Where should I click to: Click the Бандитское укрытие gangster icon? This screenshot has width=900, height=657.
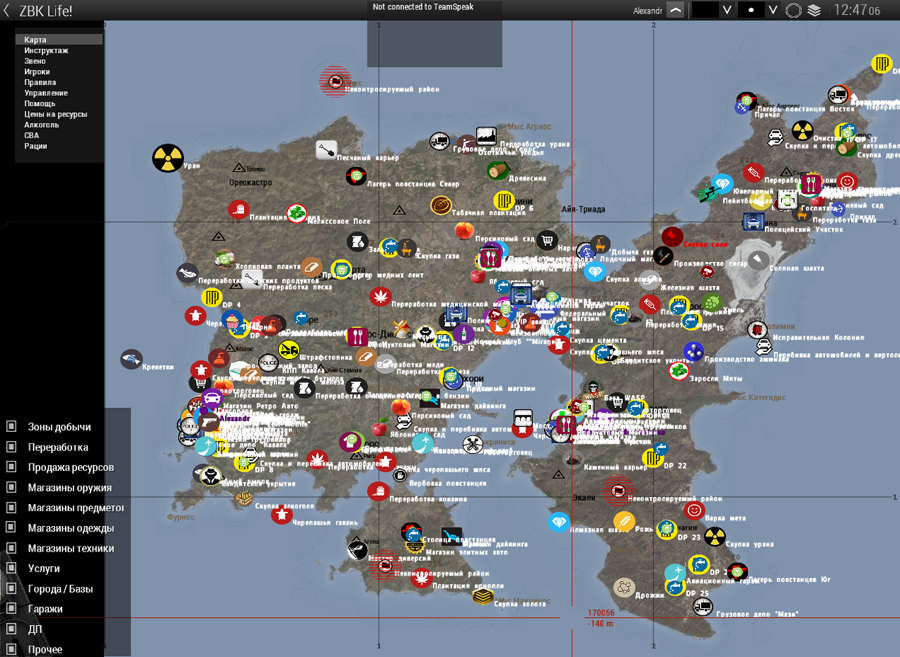tap(211, 475)
